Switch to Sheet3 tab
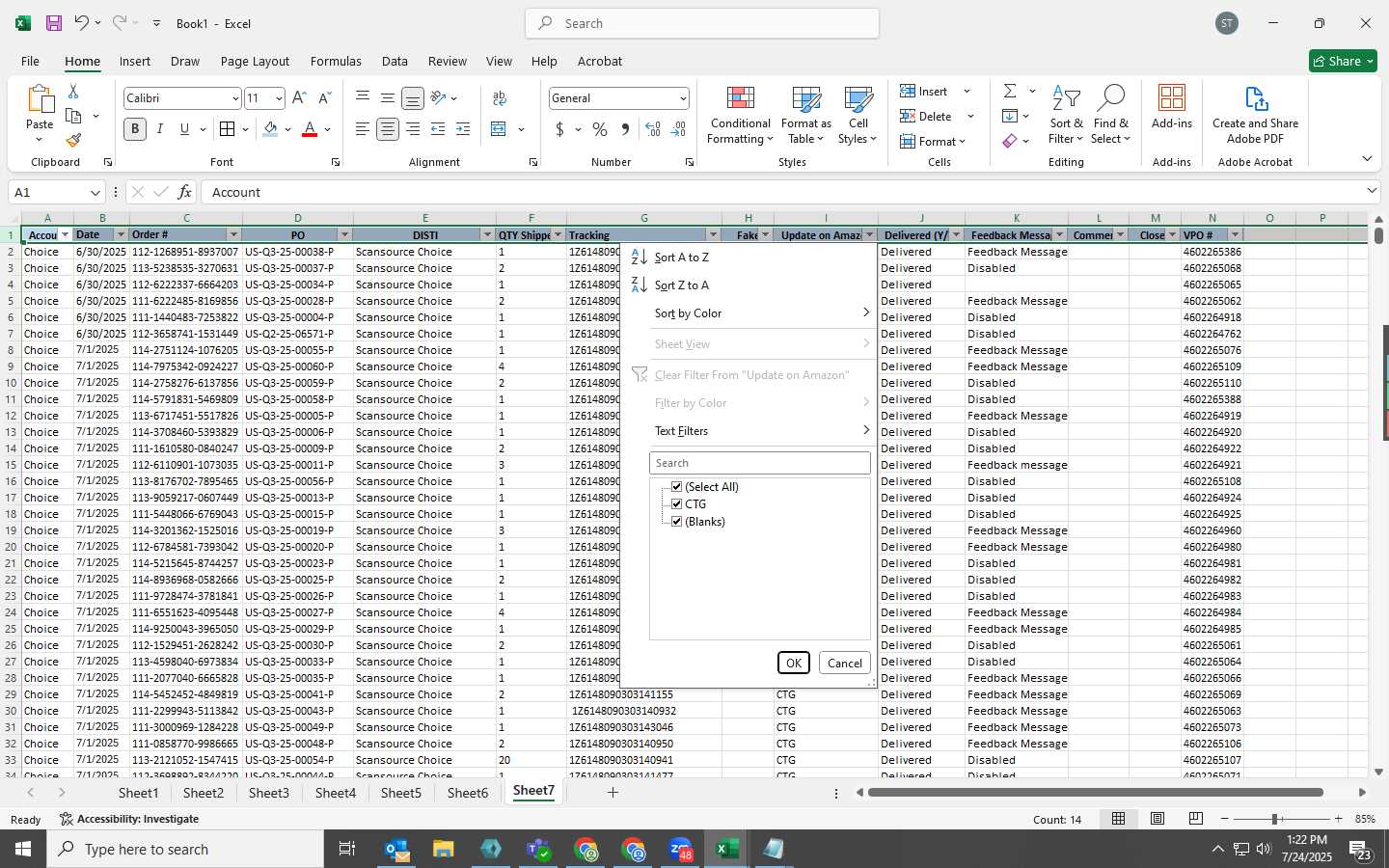The image size is (1389, 868). tap(268, 793)
